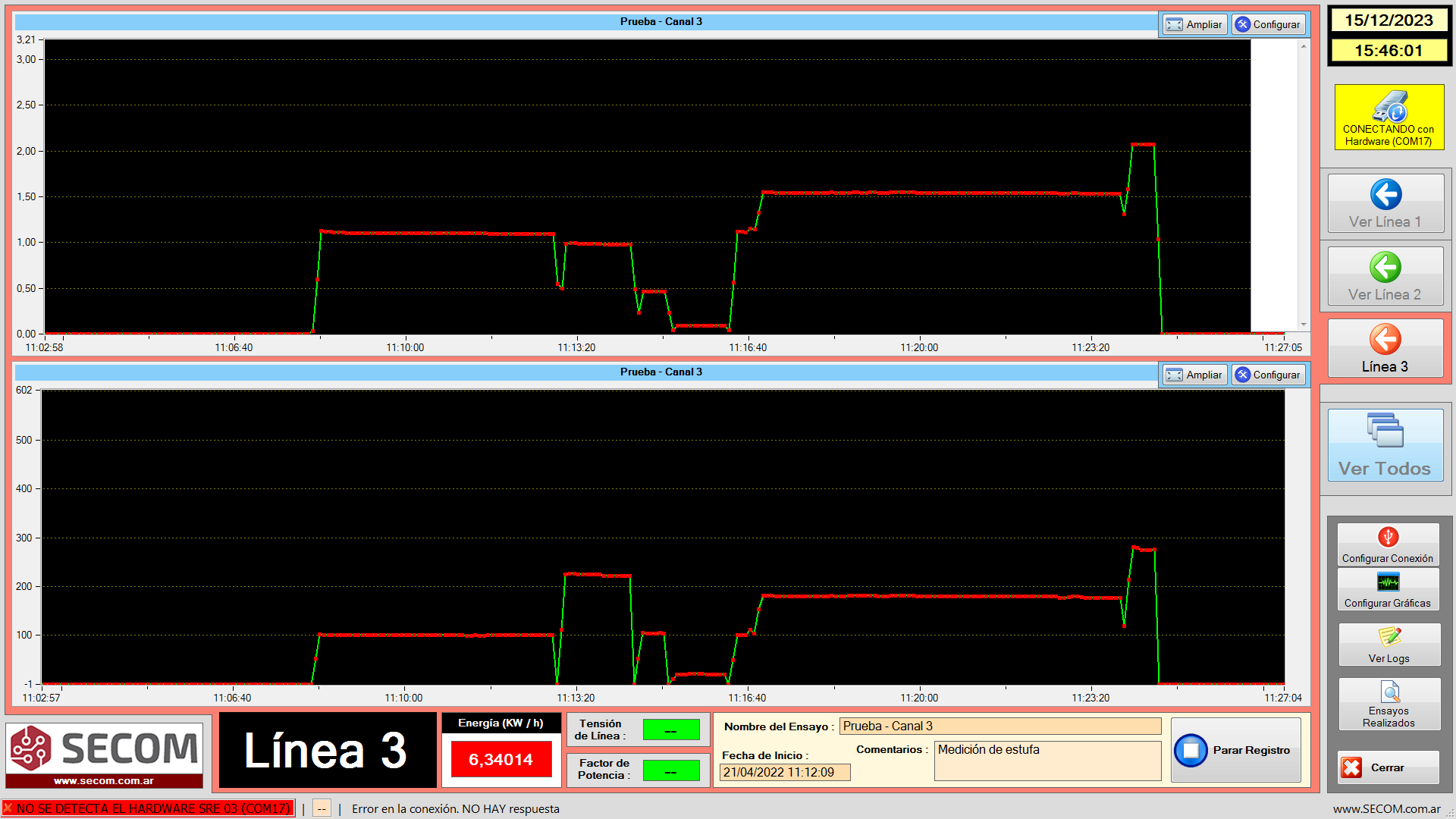Open Configurar Gráficas waveform icon
Image resolution: width=1456 pixels, height=819 pixels.
tap(1388, 582)
